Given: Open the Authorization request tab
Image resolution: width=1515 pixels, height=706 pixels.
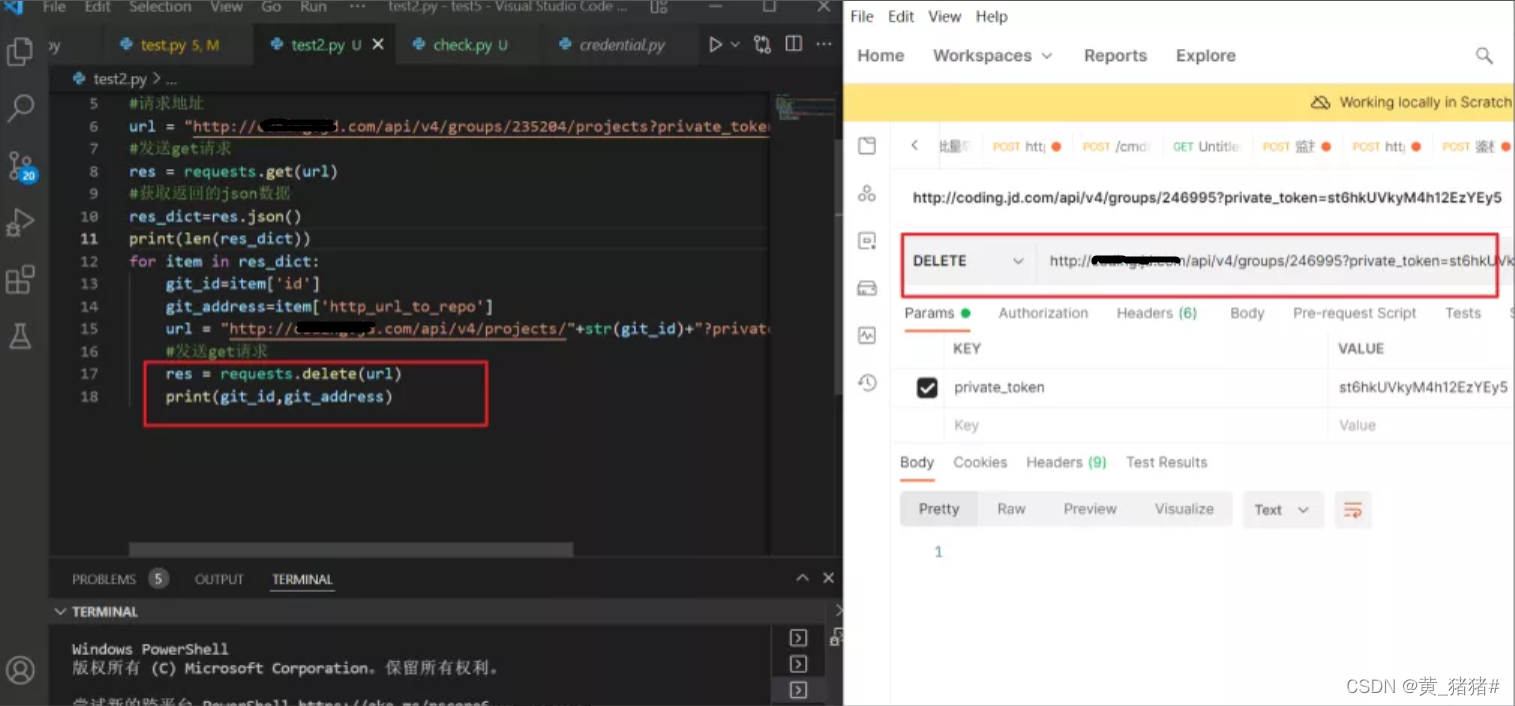Looking at the screenshot, I should 1043,313.
